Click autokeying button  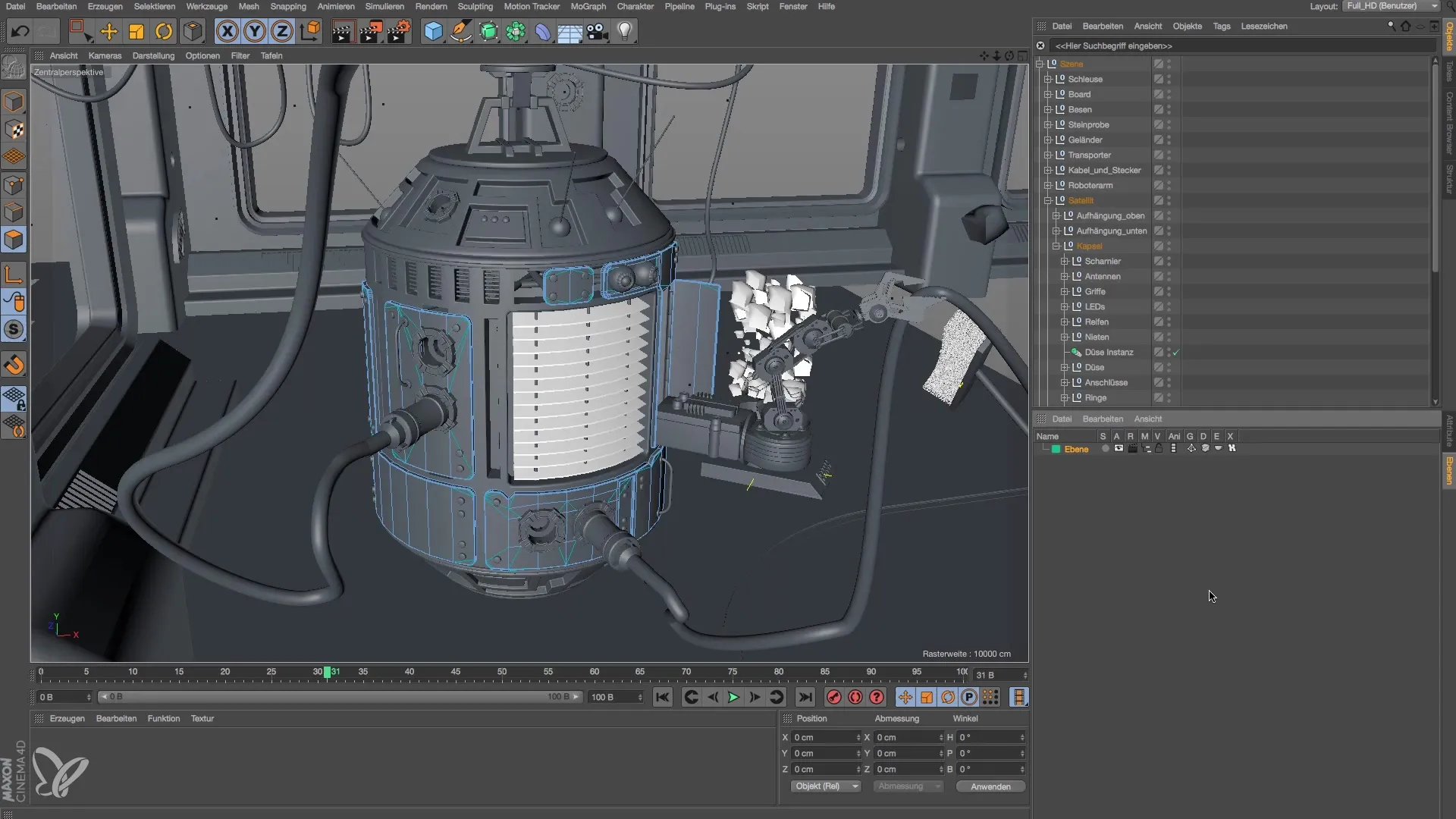(x=855, y=697)
